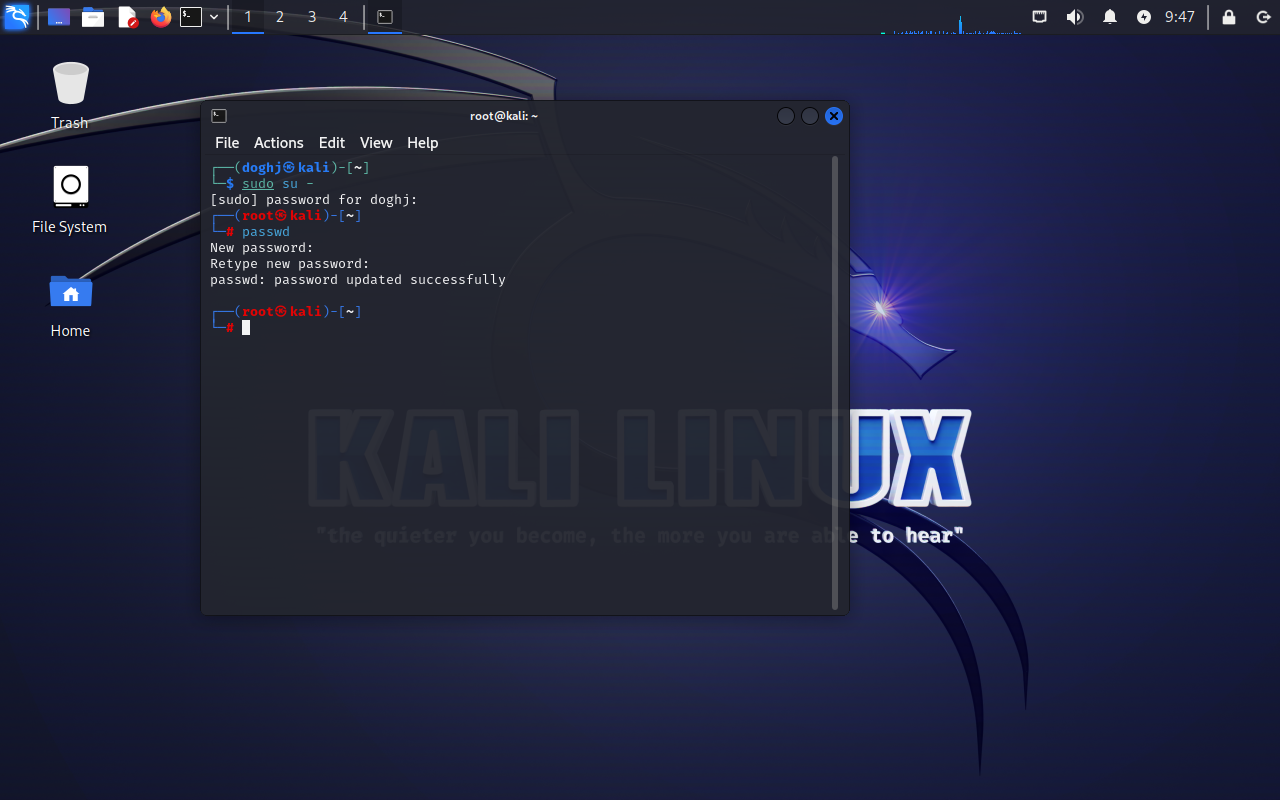1280x800 pixels.
Task: Click the 'root@kali: ~' window title
Action: click(504, 116)
